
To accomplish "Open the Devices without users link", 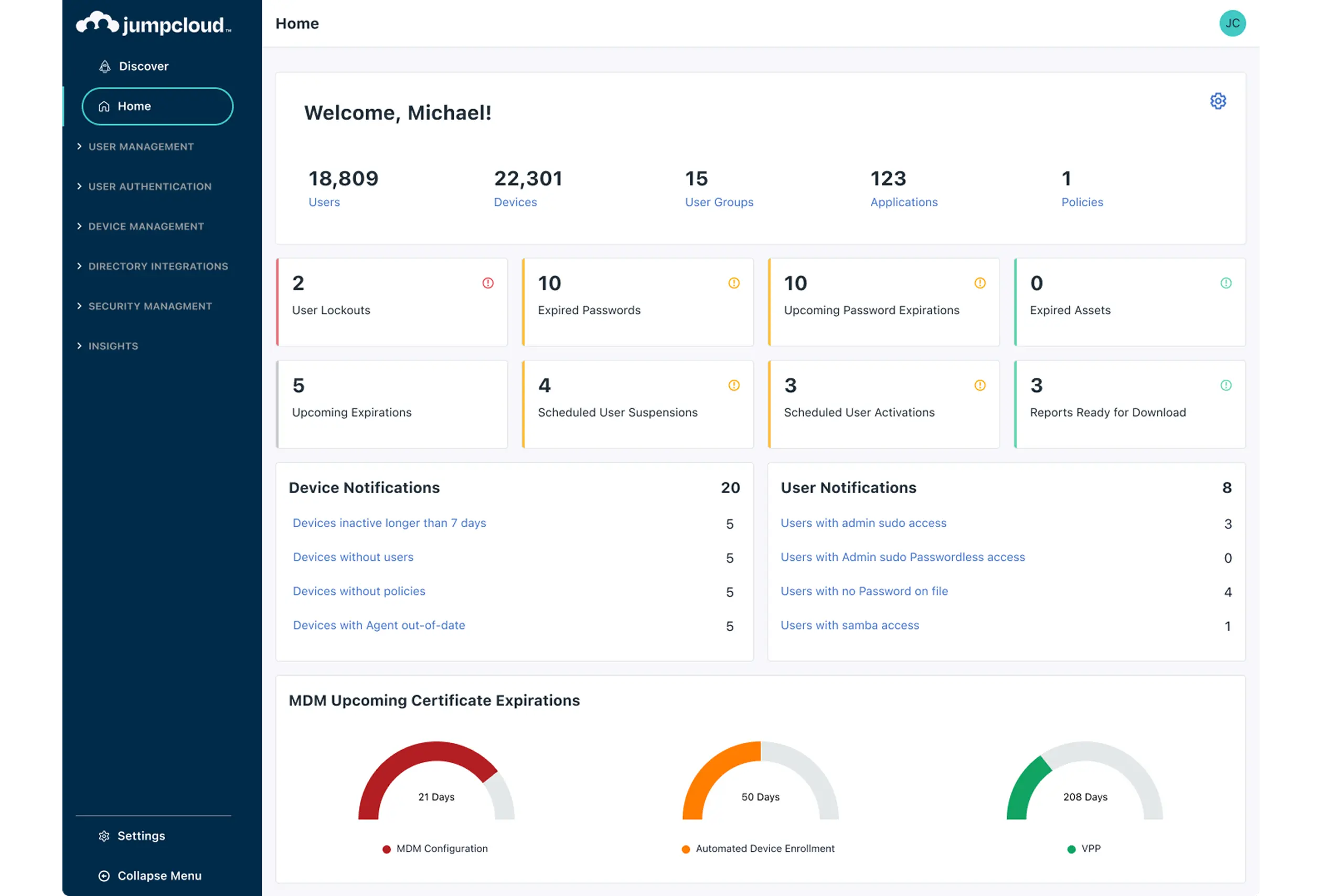I will point(353,557).
